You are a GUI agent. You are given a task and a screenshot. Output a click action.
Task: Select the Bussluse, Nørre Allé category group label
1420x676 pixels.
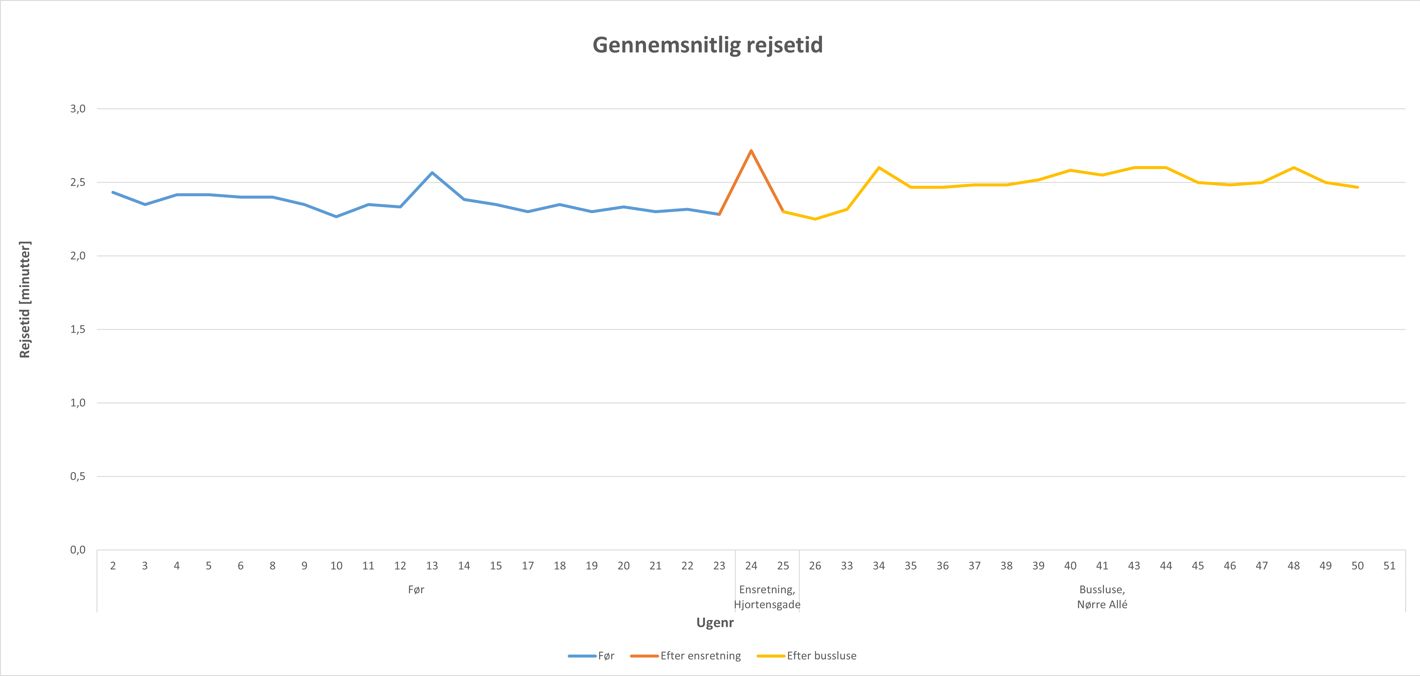pyautogui.click(x=1102, y=597)
